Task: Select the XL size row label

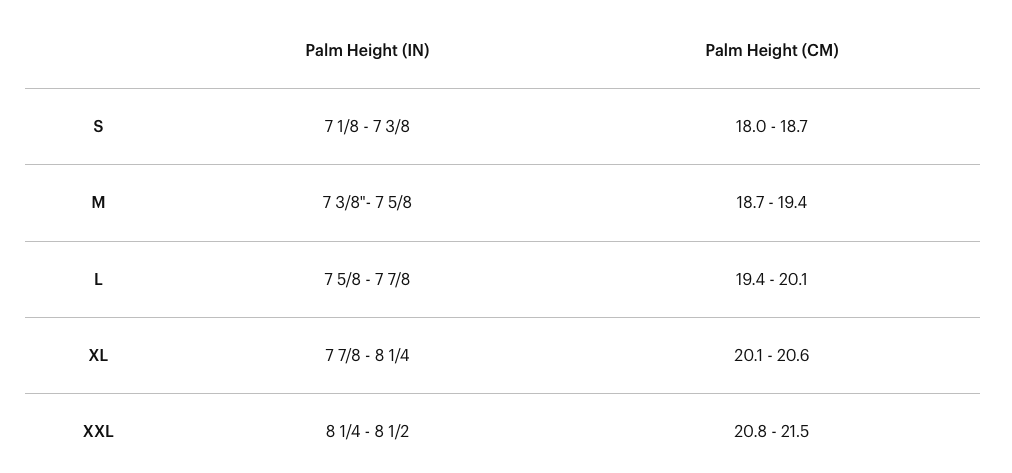Action: pos(98,356)
